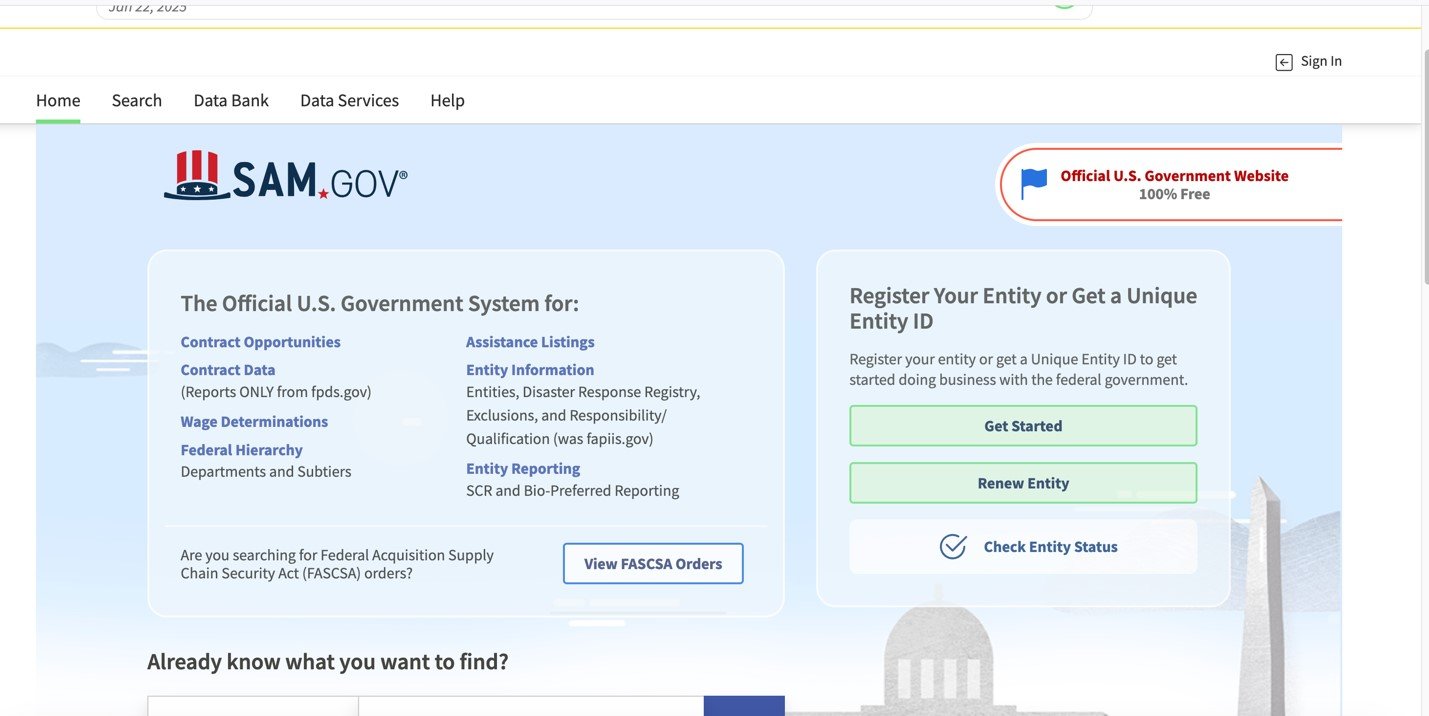Click the 'Already know what you want to find?' heading
The image size is (1429, 716).
coord(328,662)
